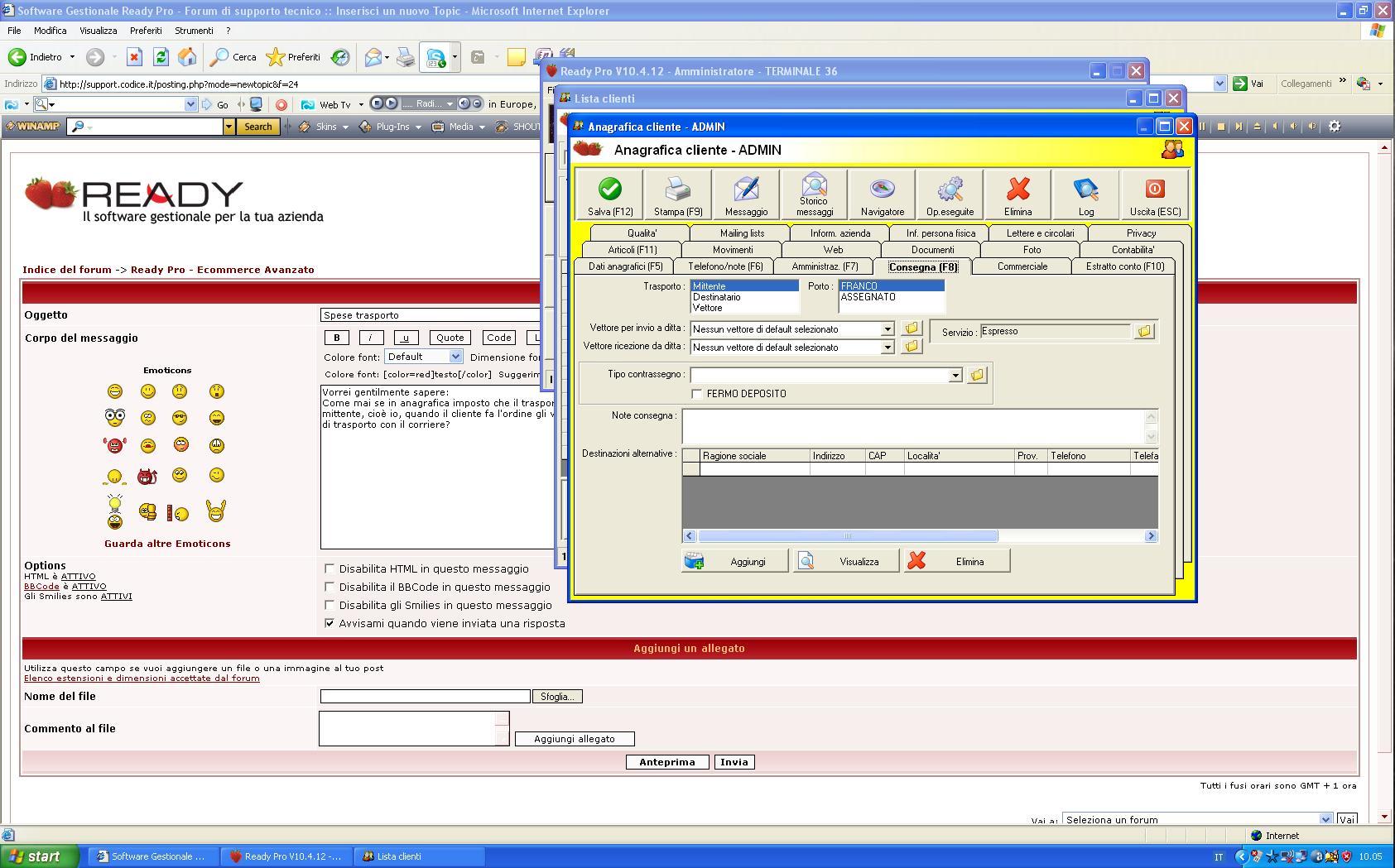The width and height of the screenshot is (1395, 868).
Task: Click the Aggiungi destination button
Action: coord(735,561)
